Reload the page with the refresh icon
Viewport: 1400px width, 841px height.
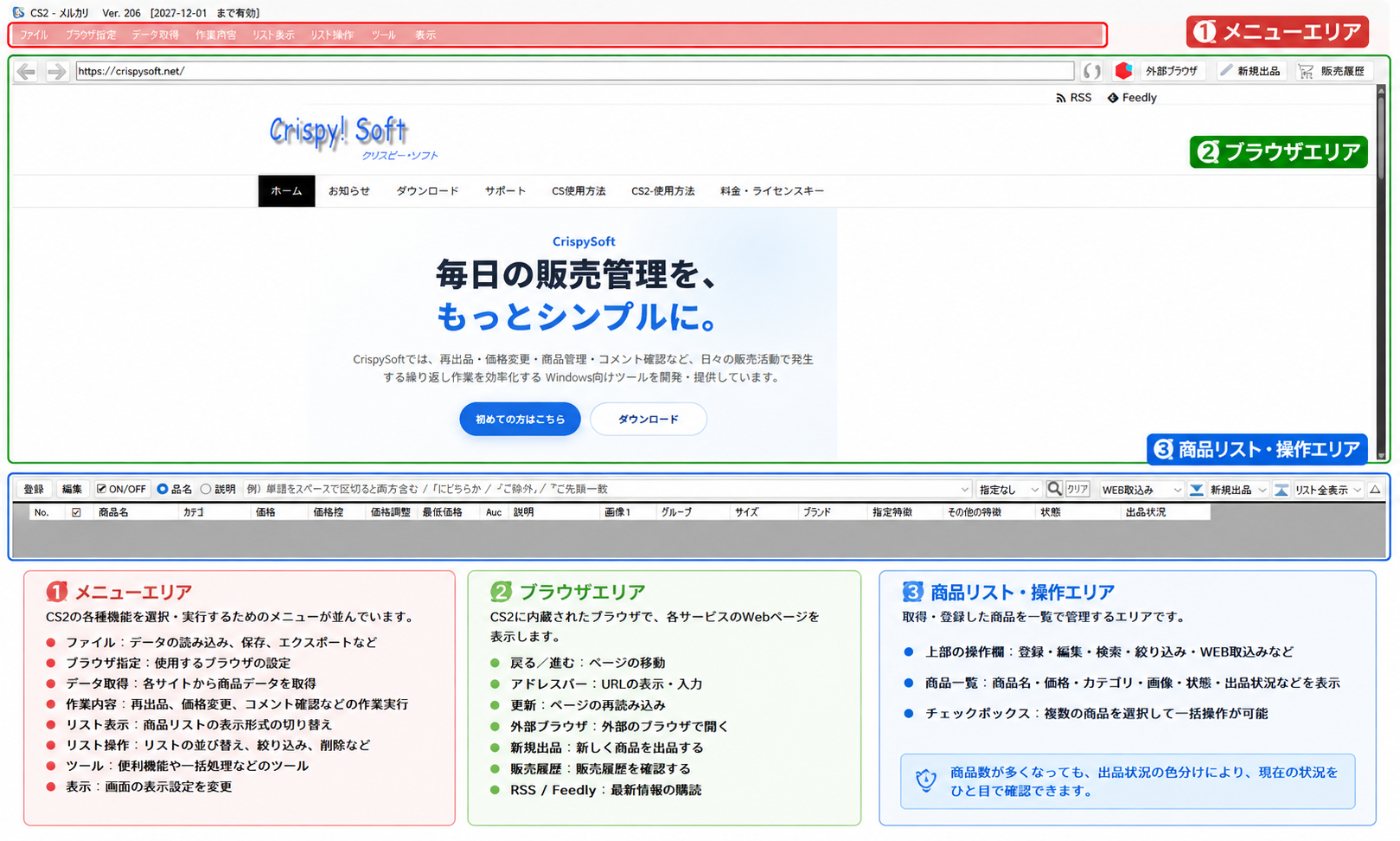(1092, 71)
